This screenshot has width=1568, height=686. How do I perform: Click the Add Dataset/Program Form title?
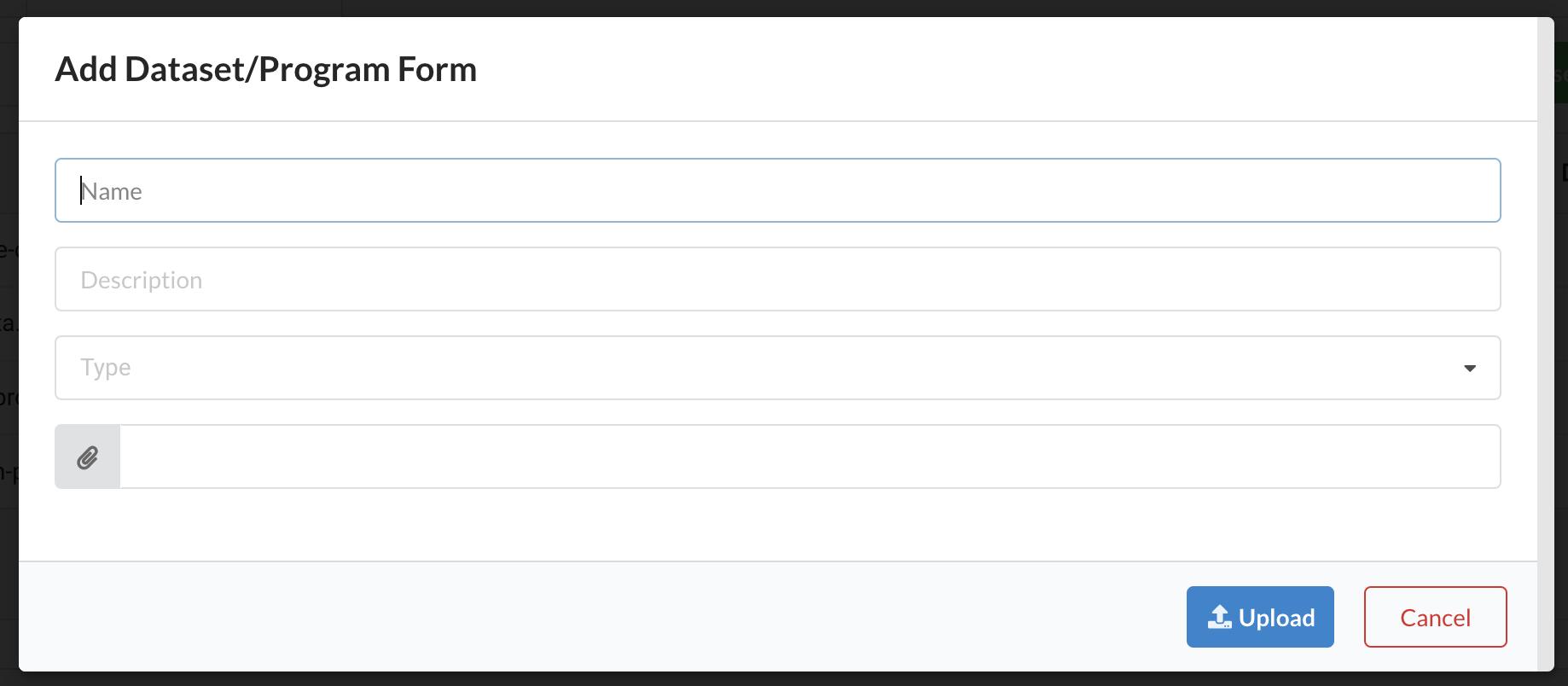pyautogui.click(x=265, y=69)
